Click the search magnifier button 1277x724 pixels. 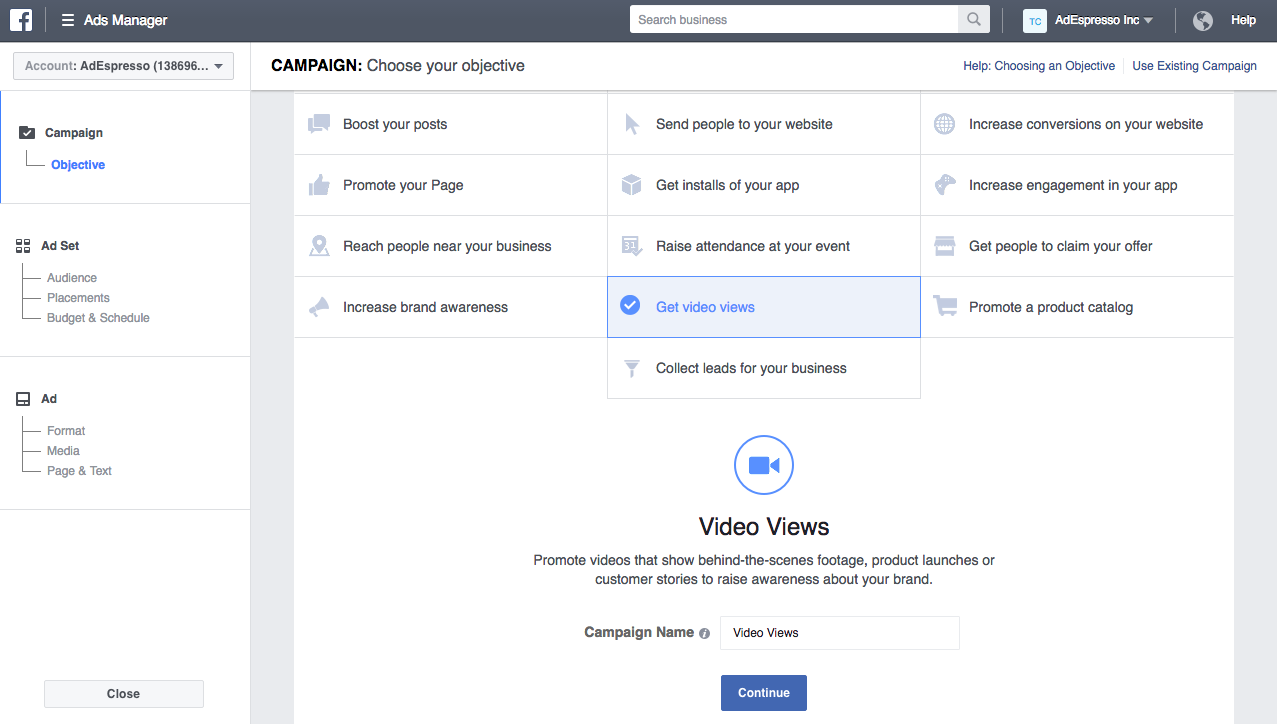972,20
